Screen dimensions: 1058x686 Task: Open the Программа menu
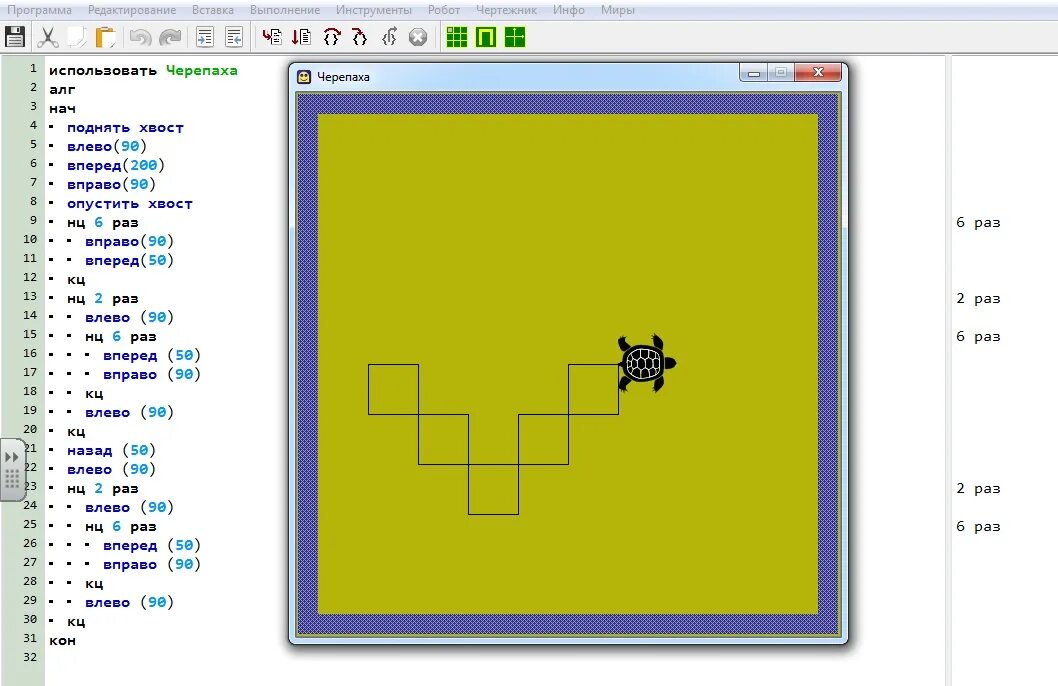pos(39,10)
